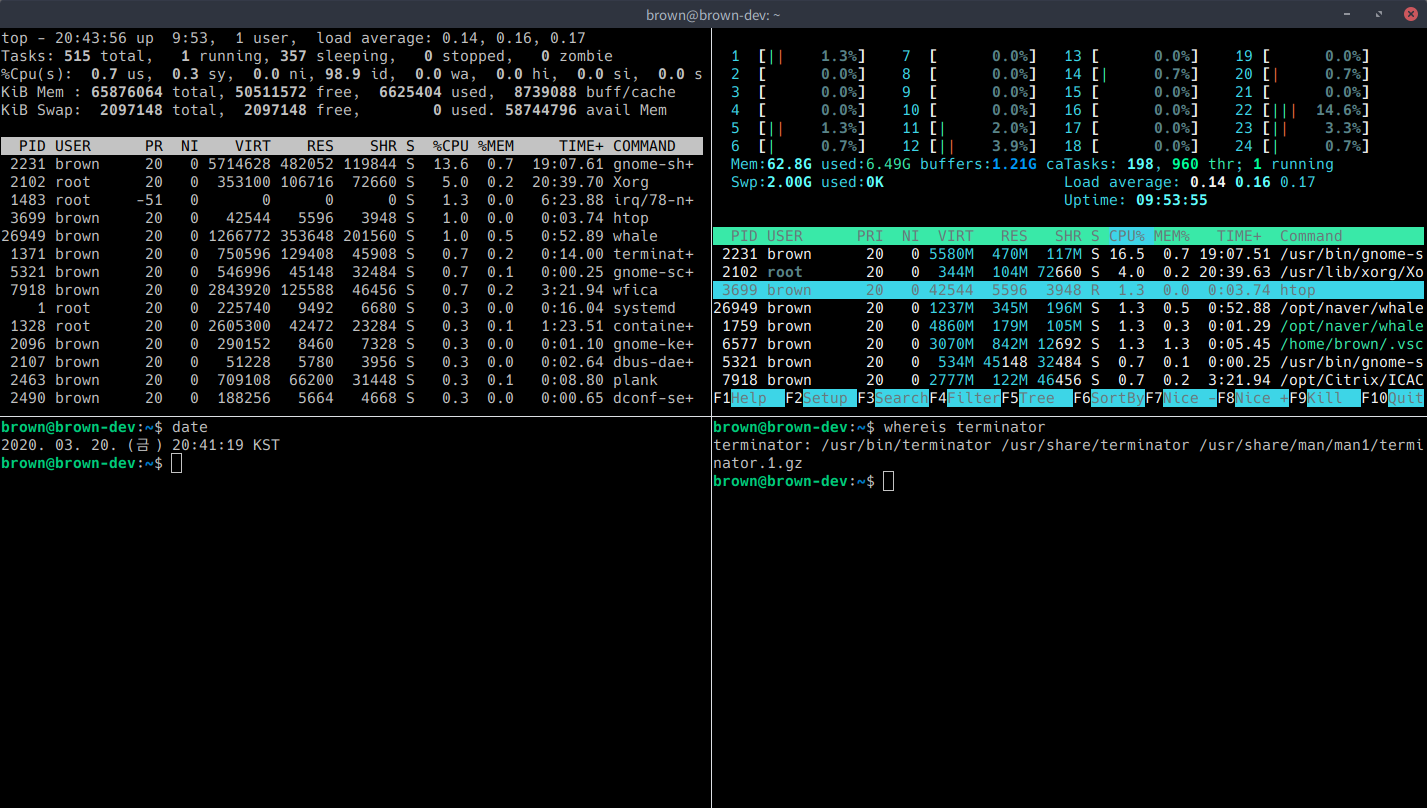Click dconf-se+ row in top pane
1427x808 pixels.
coord(352,398)
